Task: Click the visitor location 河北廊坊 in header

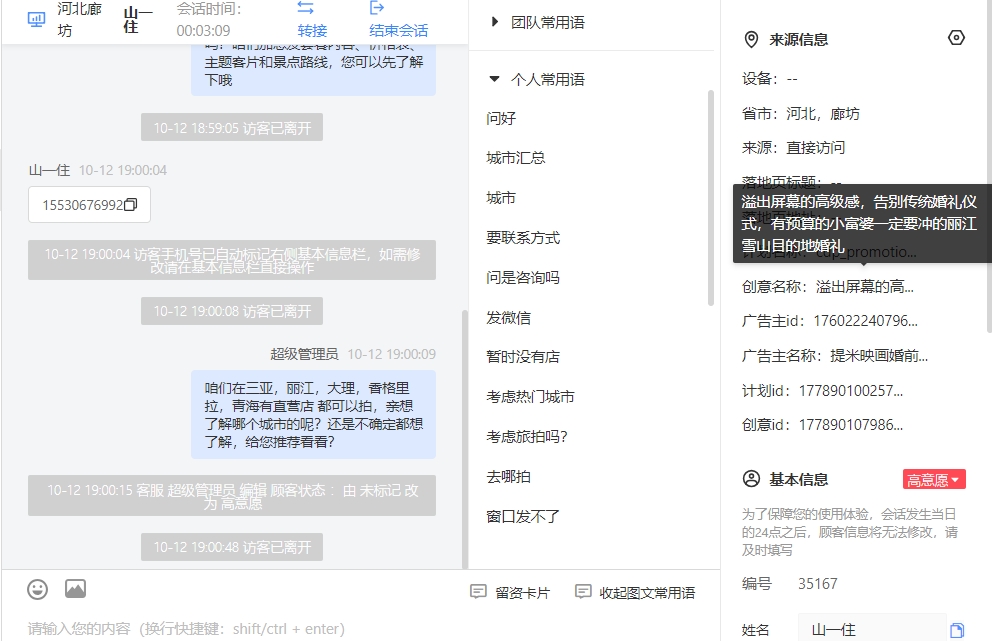Action: pos(79,20)
